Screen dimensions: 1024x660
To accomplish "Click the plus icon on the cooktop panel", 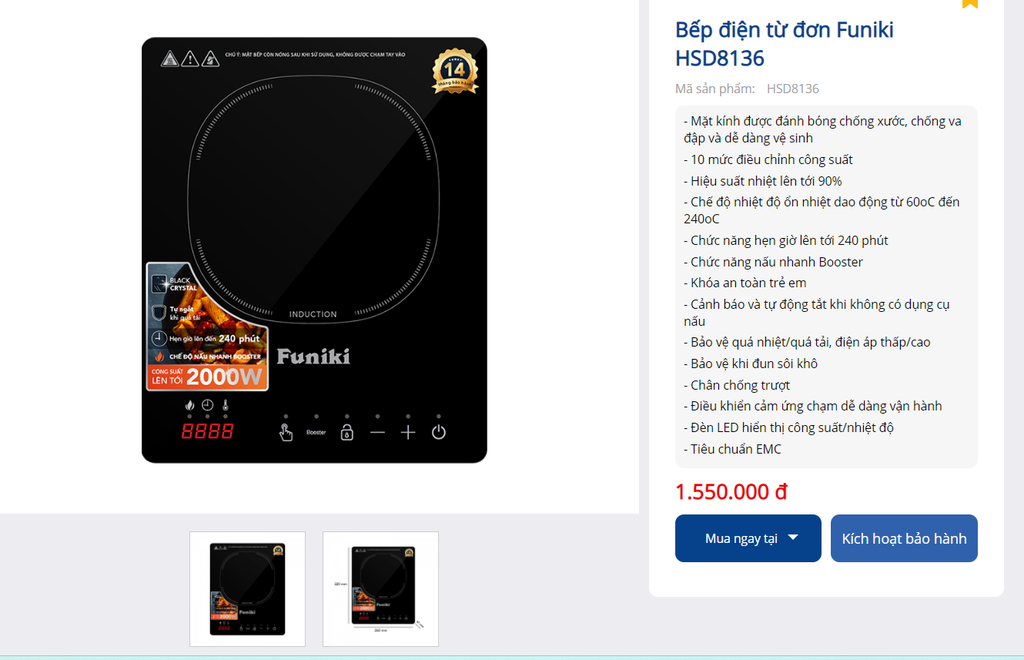I will (x=408, y=432).
